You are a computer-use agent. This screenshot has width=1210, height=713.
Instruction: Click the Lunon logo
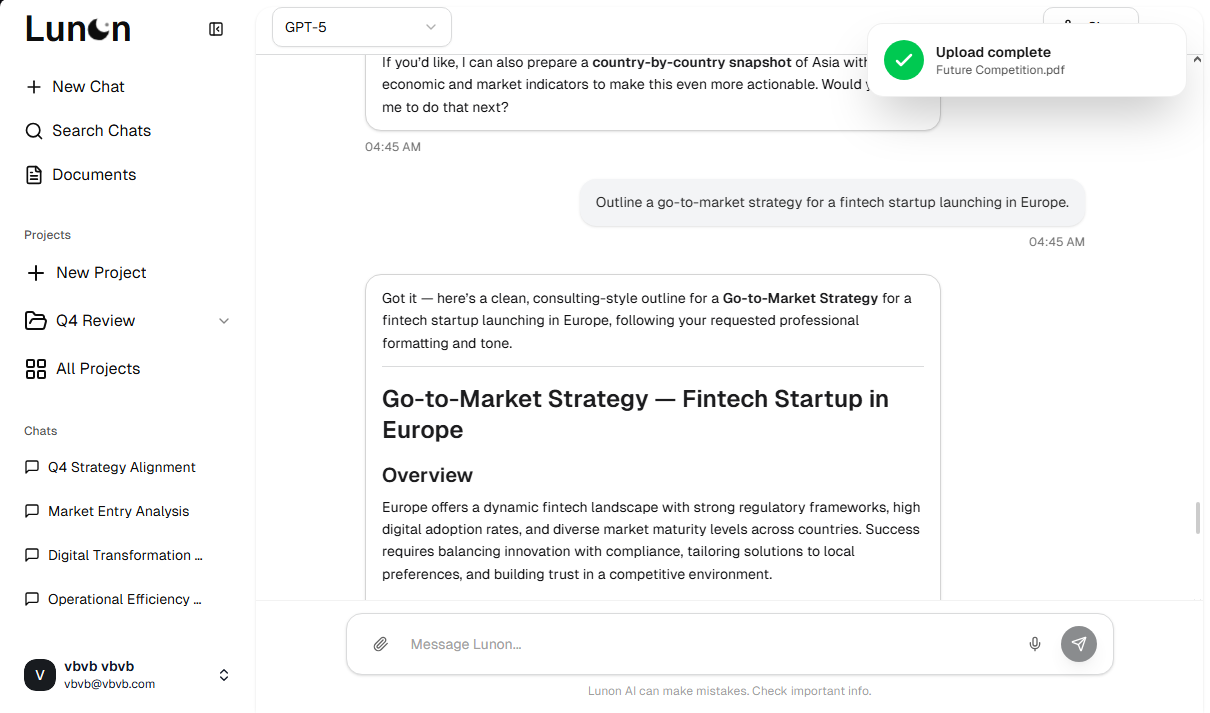pos(78,29)
